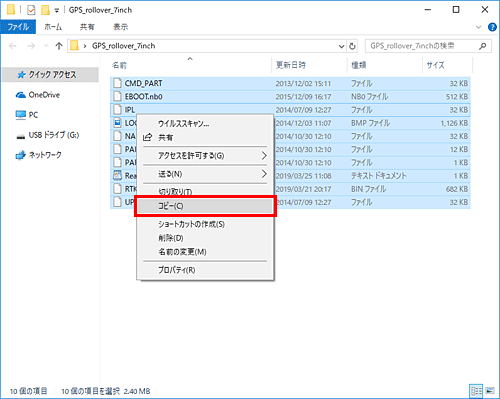
Task: Switch to details view icon in status bar
Action: [476, 390]
